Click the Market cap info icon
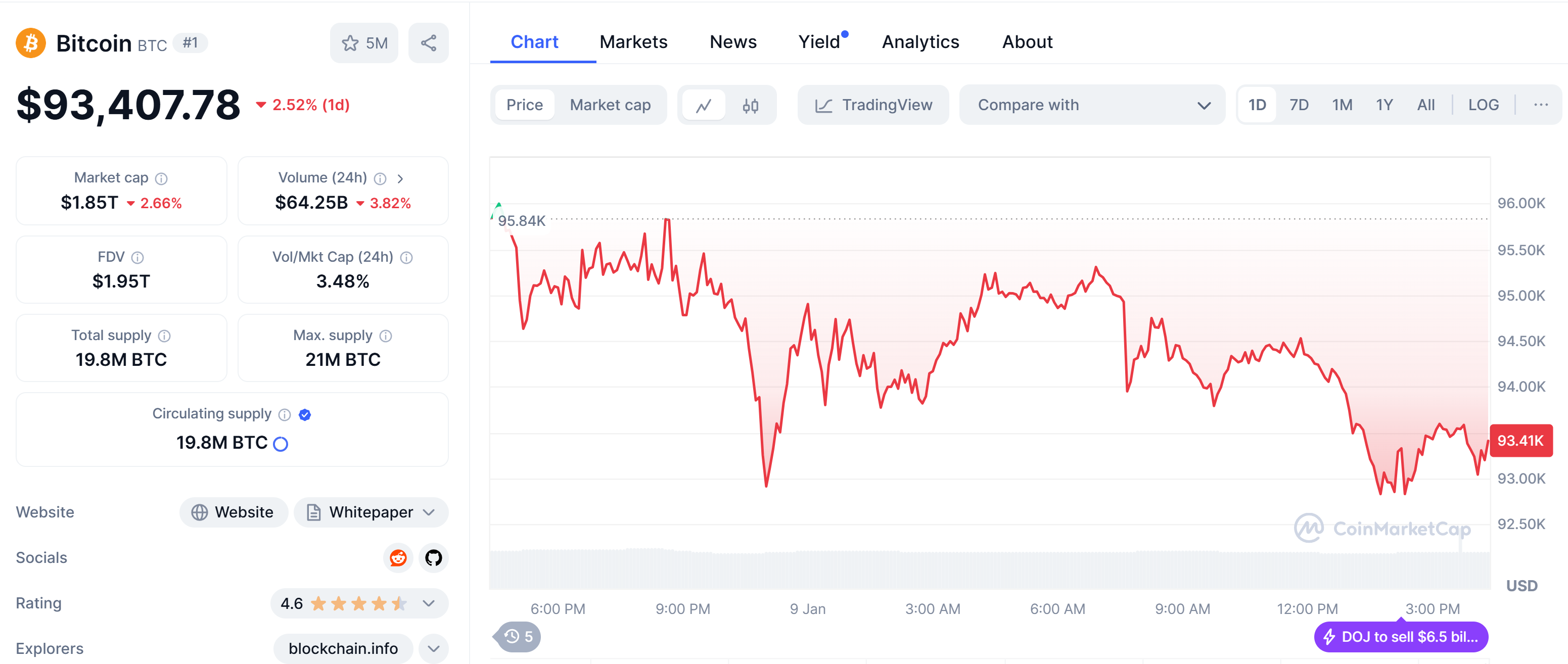 pos(161,178)
